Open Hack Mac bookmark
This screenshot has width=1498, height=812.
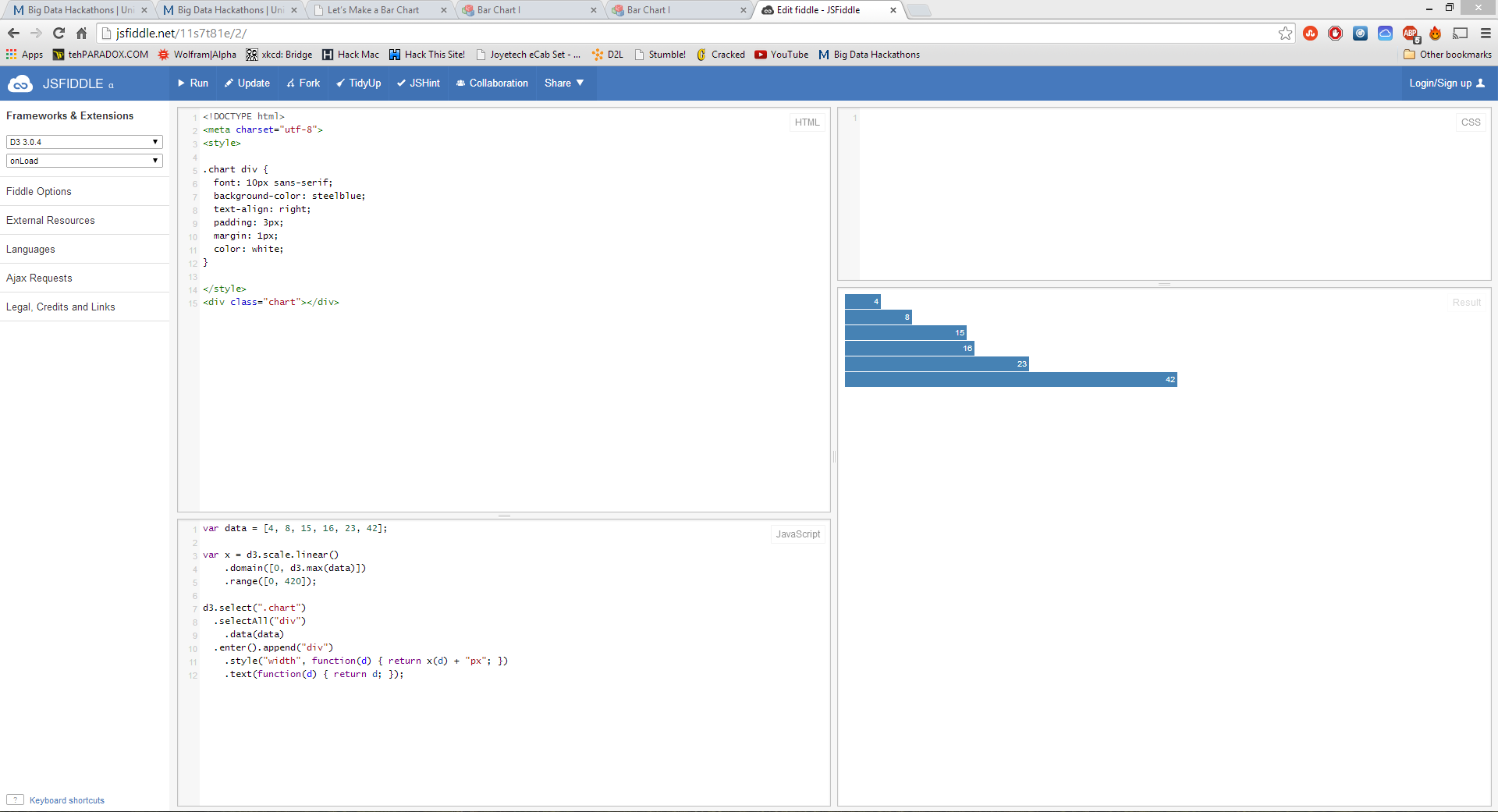[x=351, y=55]
